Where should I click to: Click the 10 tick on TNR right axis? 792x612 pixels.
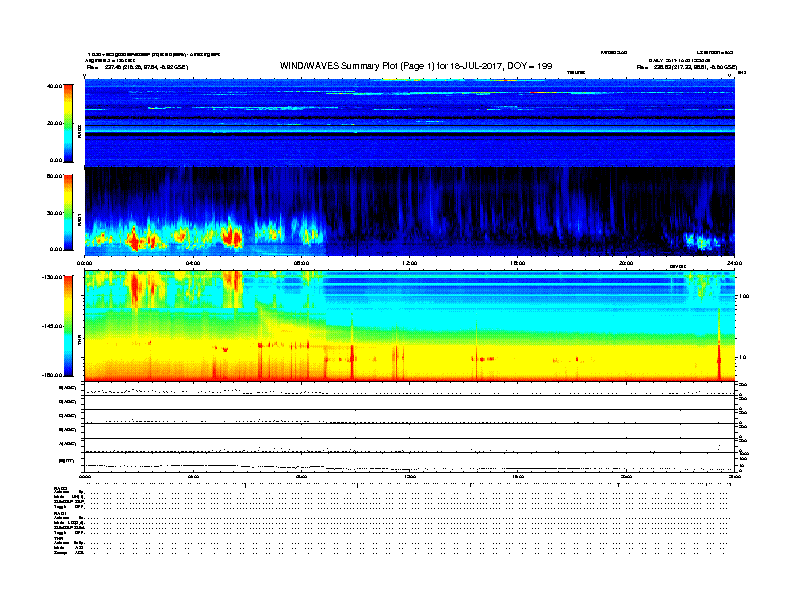click(x=742, y=357)
